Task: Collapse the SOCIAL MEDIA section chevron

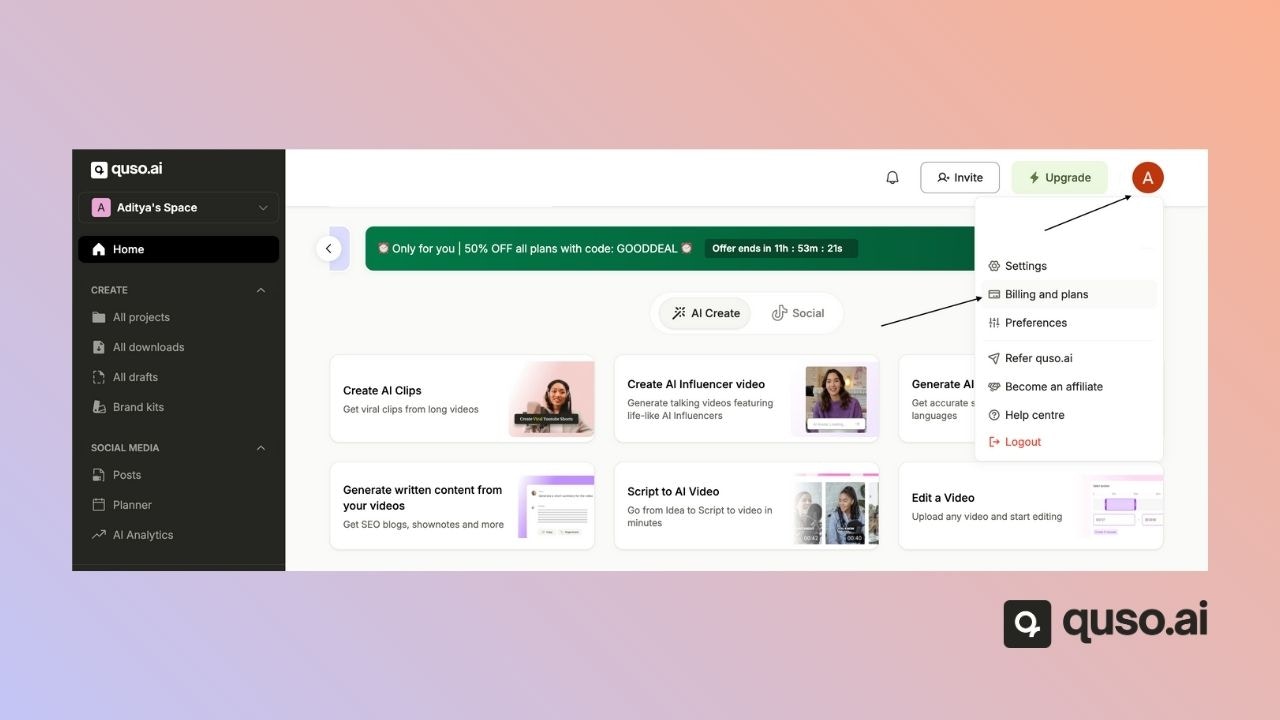Action: pyautogui.click(x=261, y=448)
